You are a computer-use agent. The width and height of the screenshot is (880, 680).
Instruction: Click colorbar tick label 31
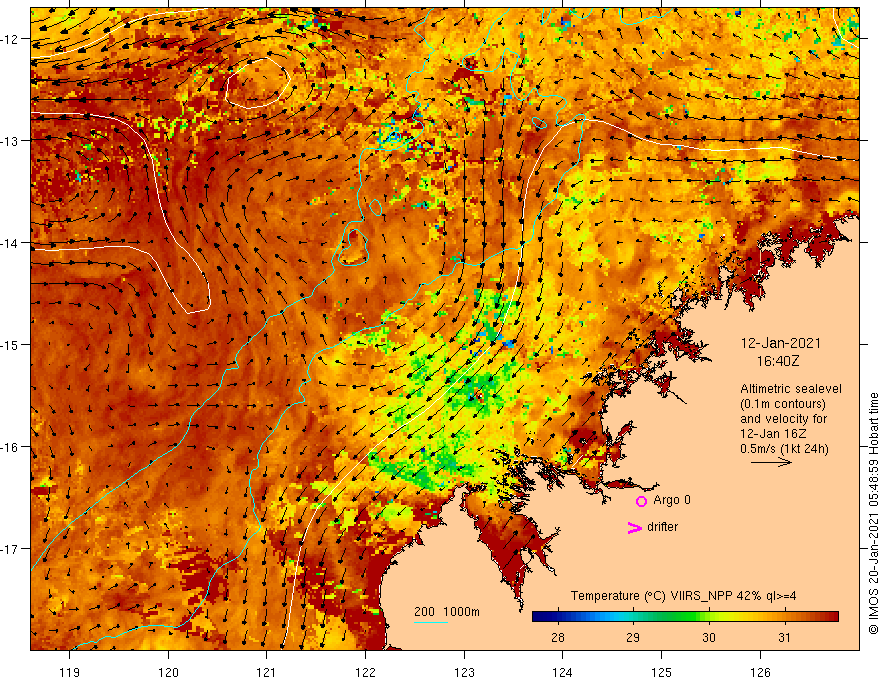coord(785,637)
